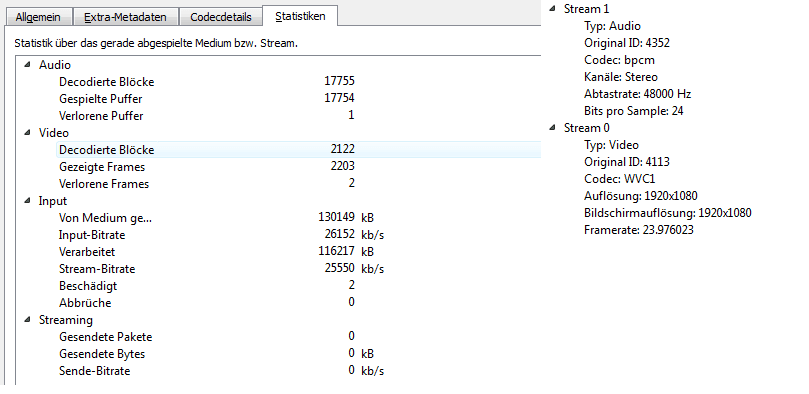
Task: Switch to the Allgemein tab
Action: pos(38,17)
